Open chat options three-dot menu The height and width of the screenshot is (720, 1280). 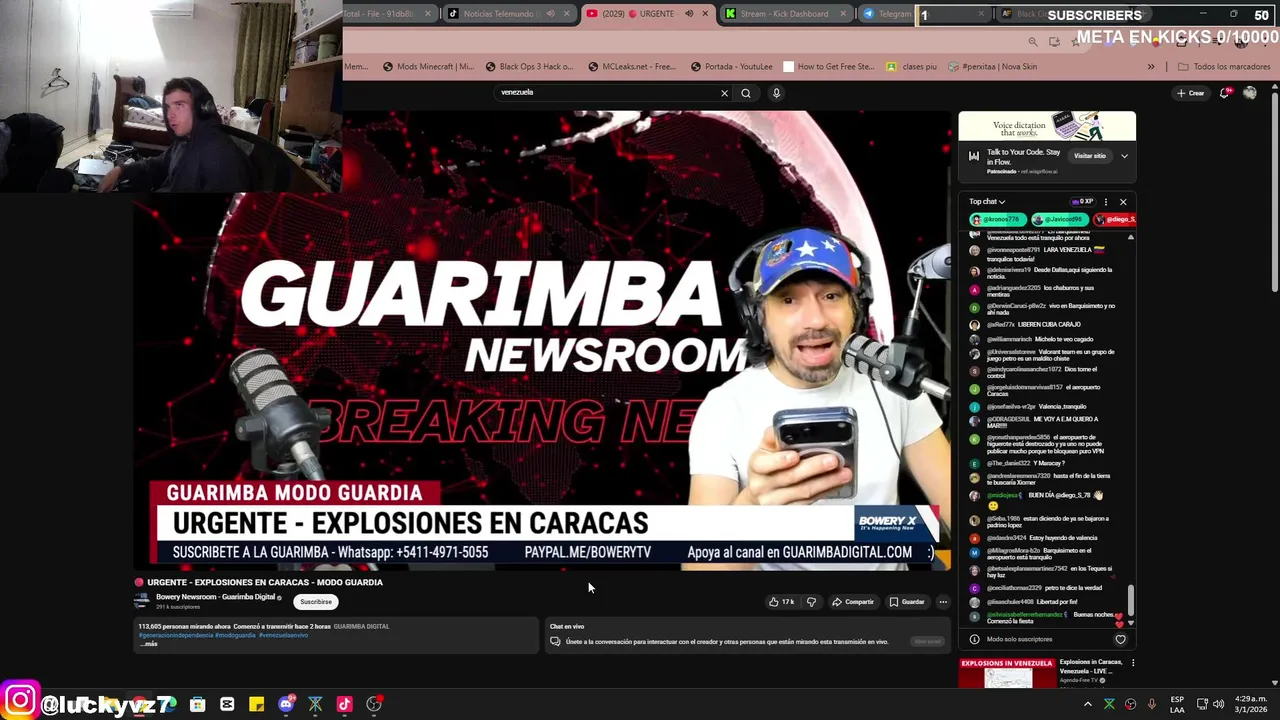(1105, 202)
